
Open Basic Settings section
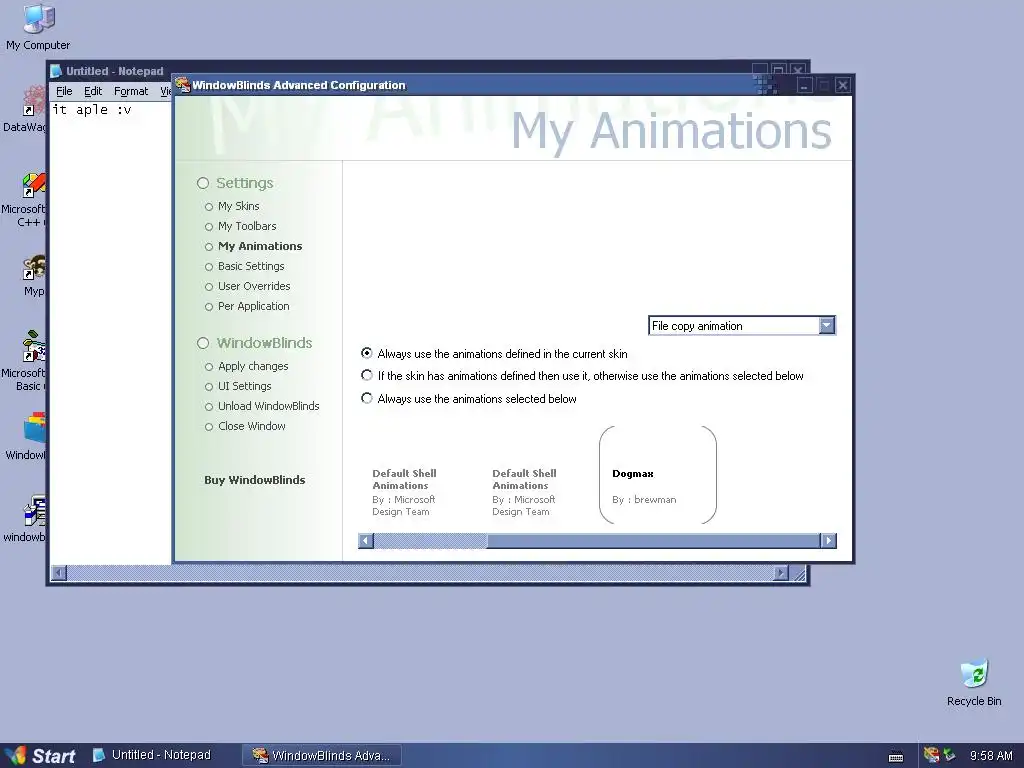coord(251,266)
